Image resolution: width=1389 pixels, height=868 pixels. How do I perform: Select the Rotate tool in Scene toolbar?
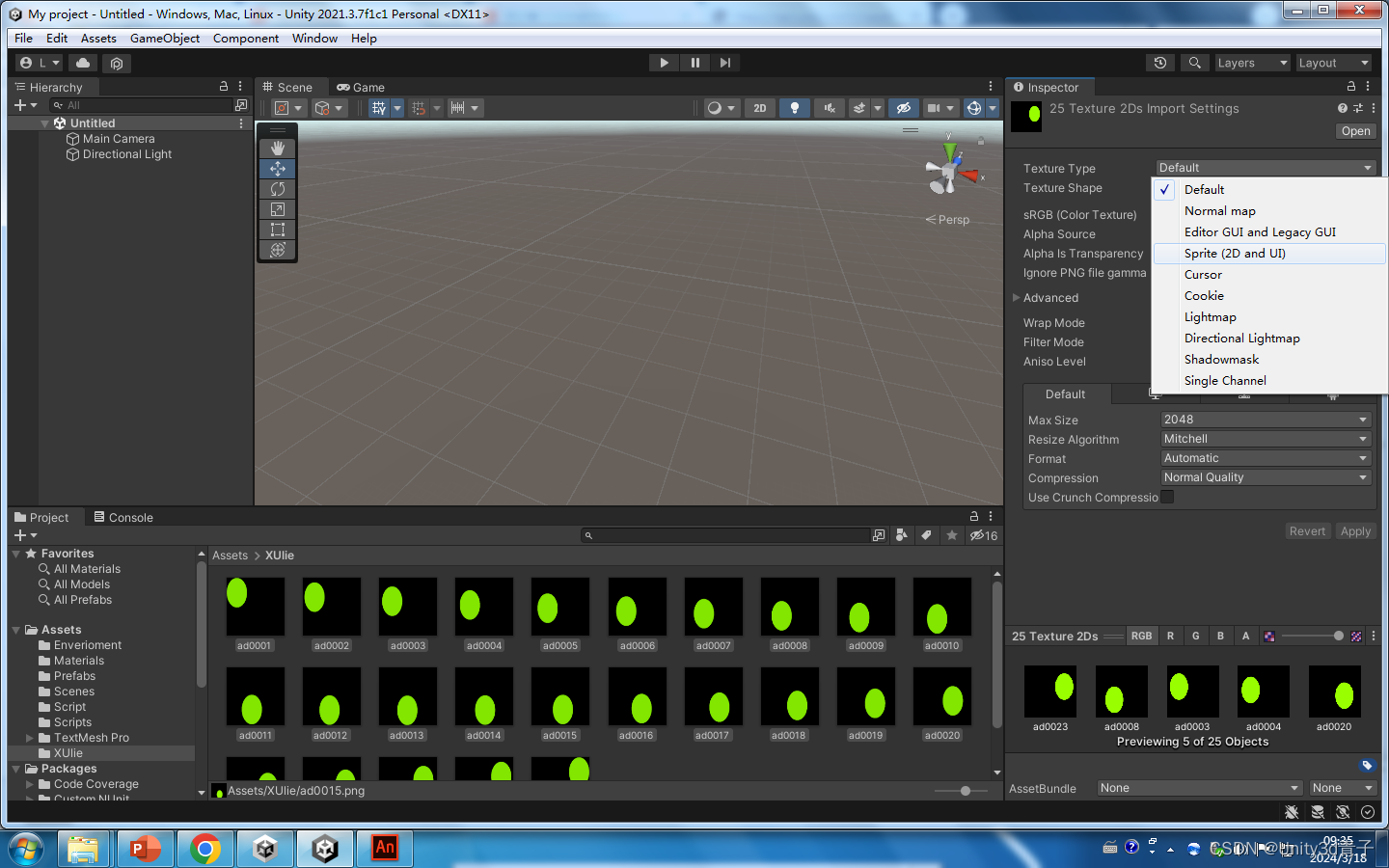pos(278,189)
